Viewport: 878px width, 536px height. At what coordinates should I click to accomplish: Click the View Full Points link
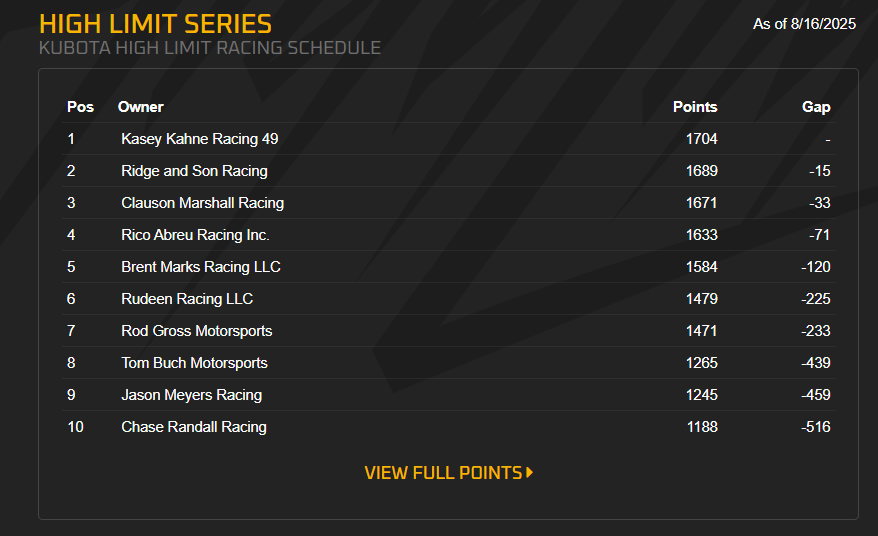(x=443, y=473)
